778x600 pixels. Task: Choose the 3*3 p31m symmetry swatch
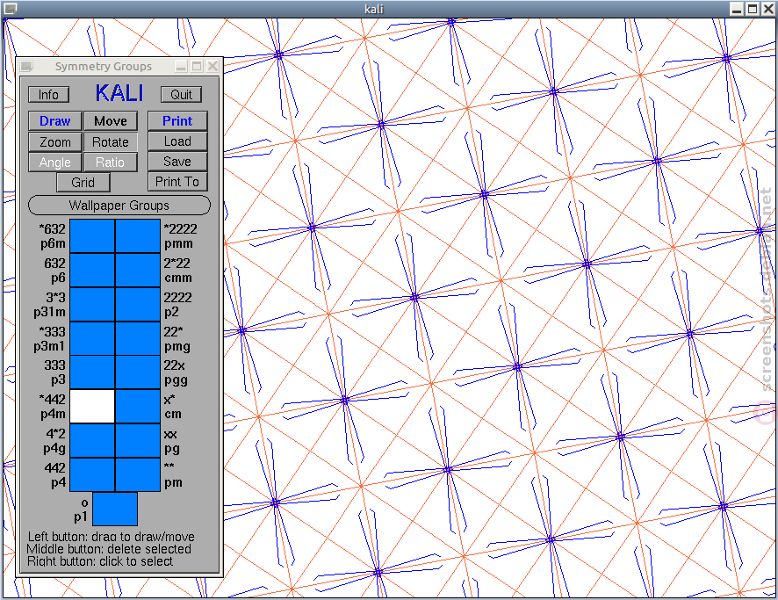point(92,305)
